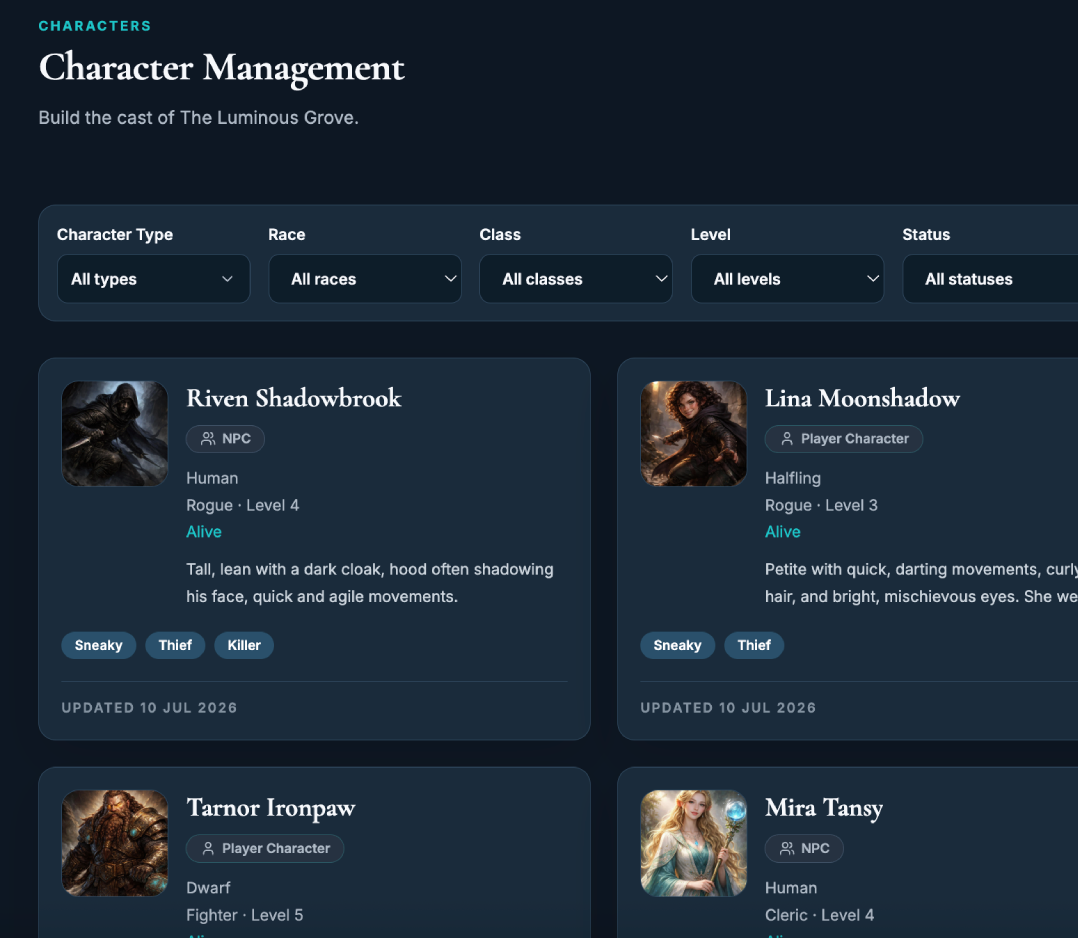Click the Class filter label

coord(500,234)
